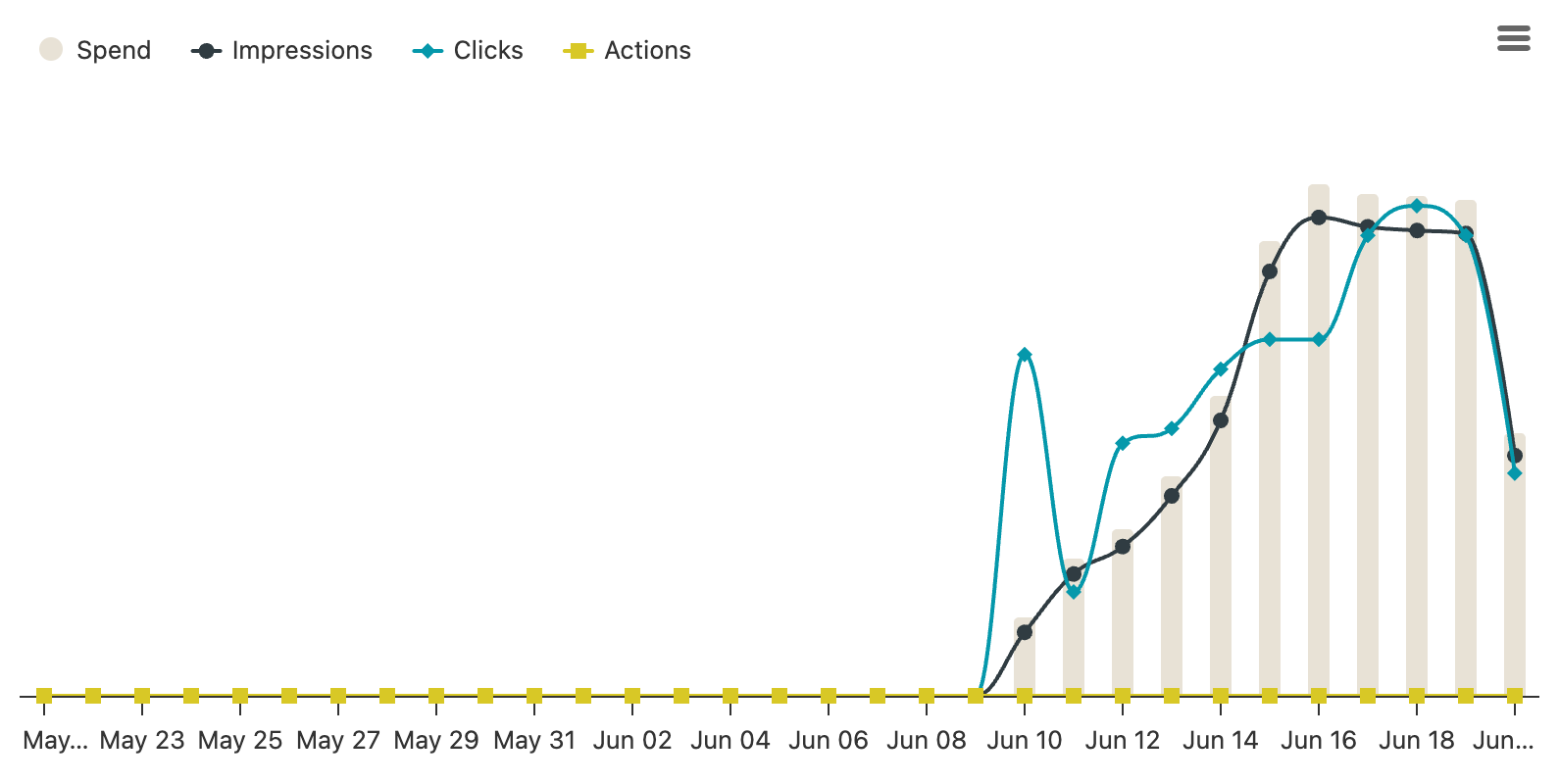This screenshot has width=1559, height=784.
Task: Click the Clicks diamond marker at Jun 18
Action: pos(1417,206)
